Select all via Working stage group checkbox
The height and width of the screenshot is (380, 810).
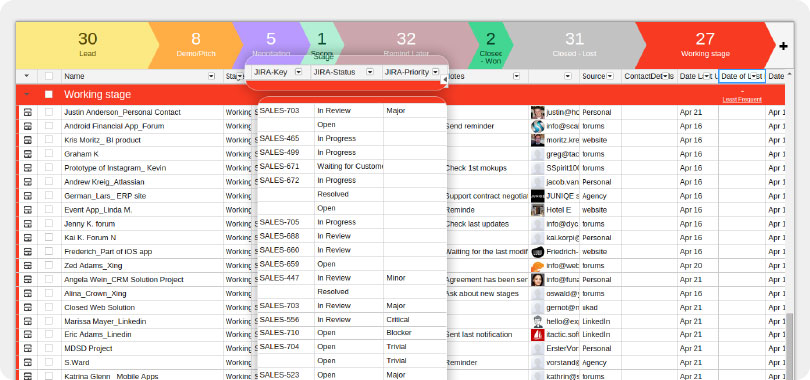click(x=49, y=94)
